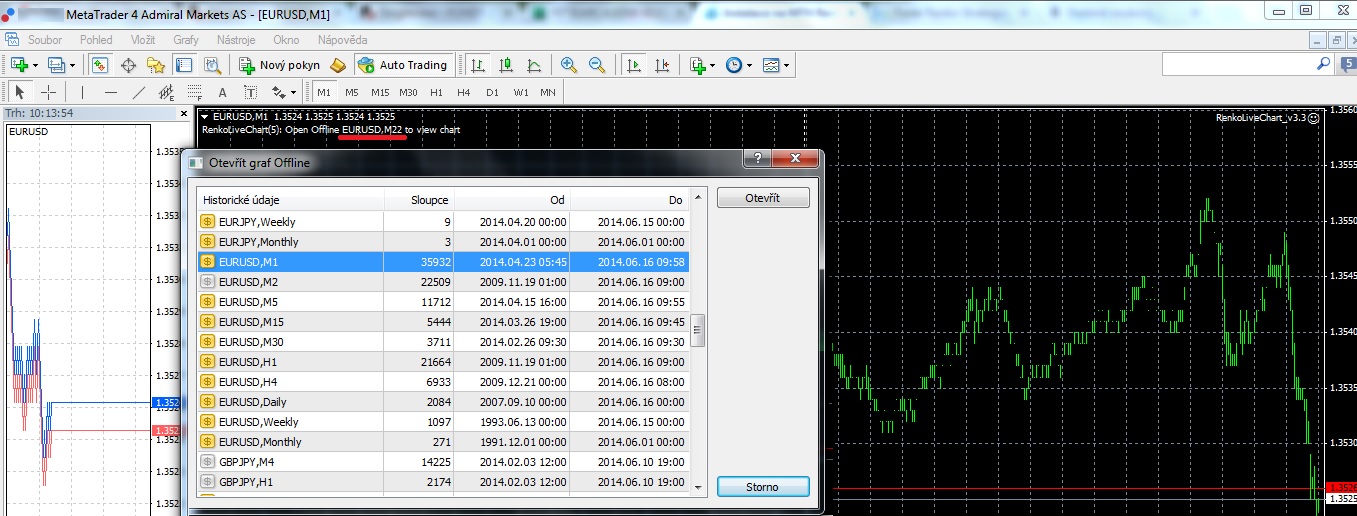The width and height of the screenshot is (1357, 516).
Task: Select the Text Label tool
Action: click(x=250, y=92)
